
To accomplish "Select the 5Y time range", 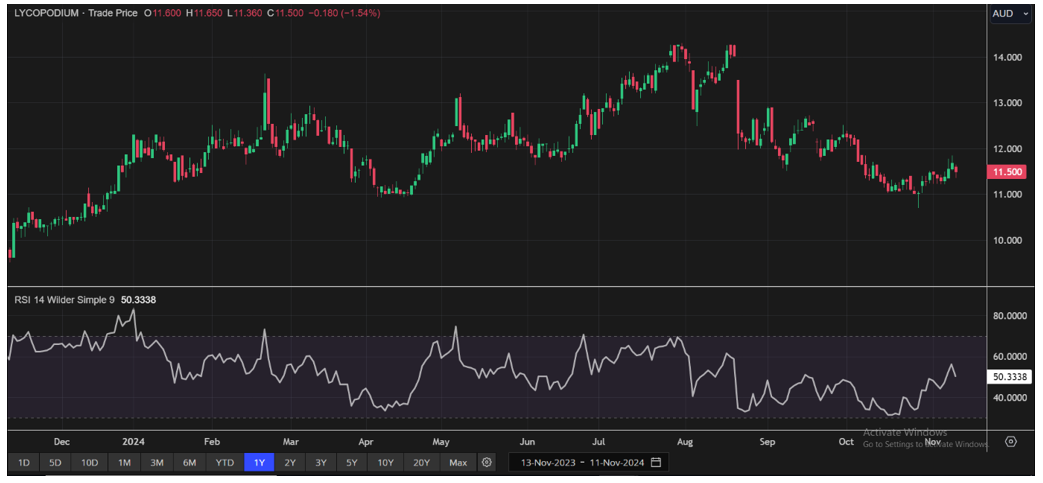I will point(351,463).
